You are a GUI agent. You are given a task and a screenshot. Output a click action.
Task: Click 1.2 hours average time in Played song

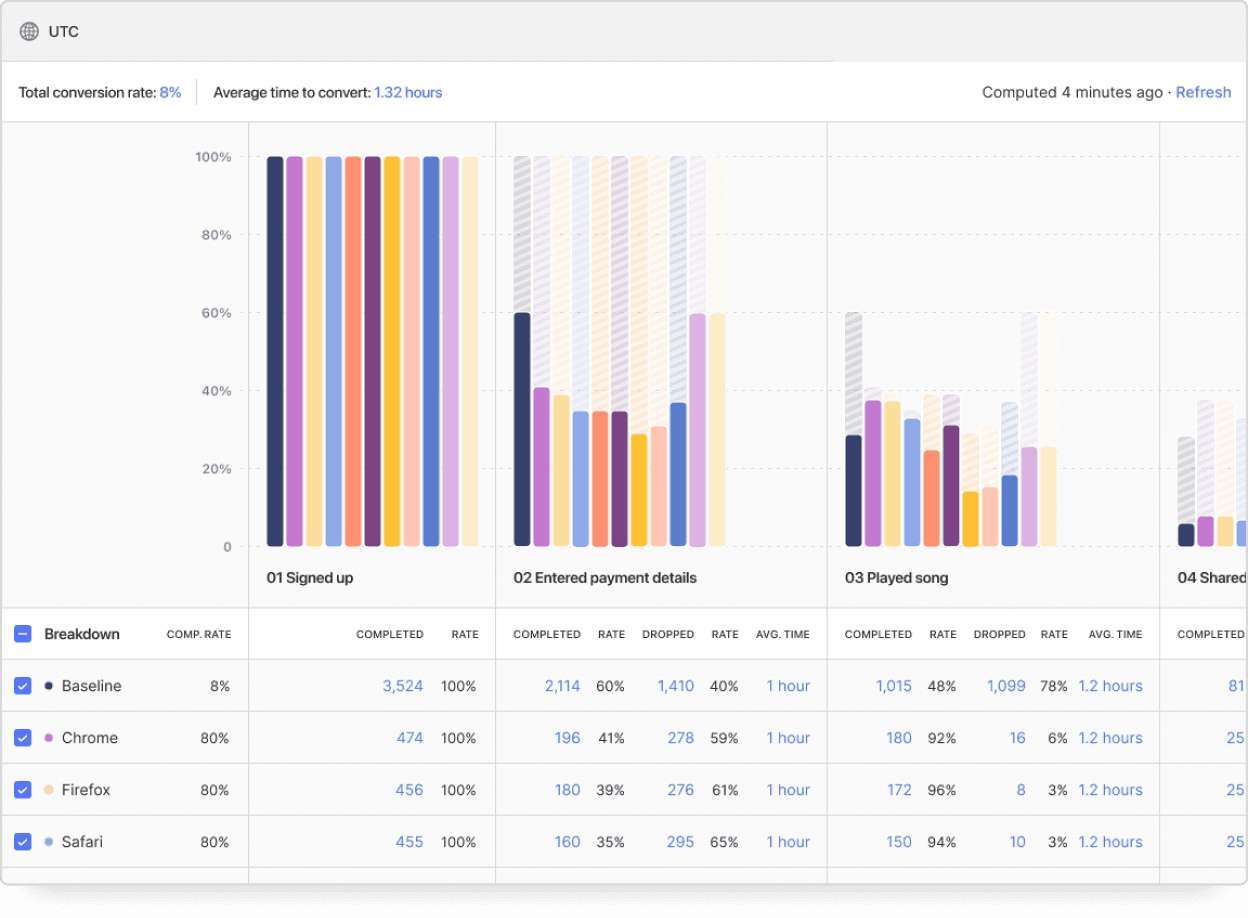pos(1110,686)
